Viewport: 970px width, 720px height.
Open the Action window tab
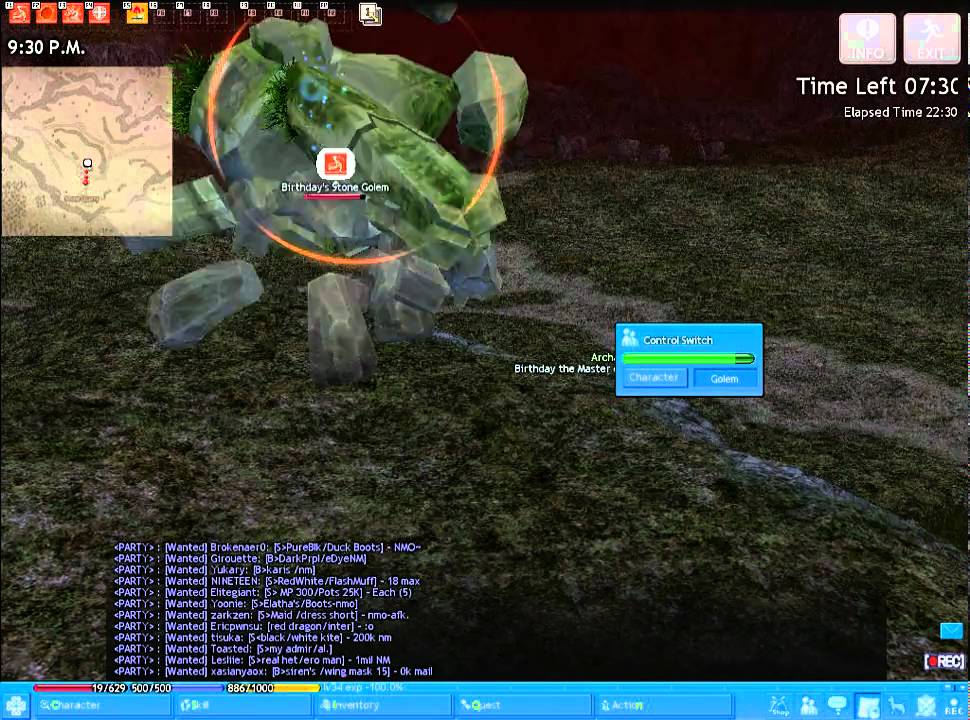664,705
